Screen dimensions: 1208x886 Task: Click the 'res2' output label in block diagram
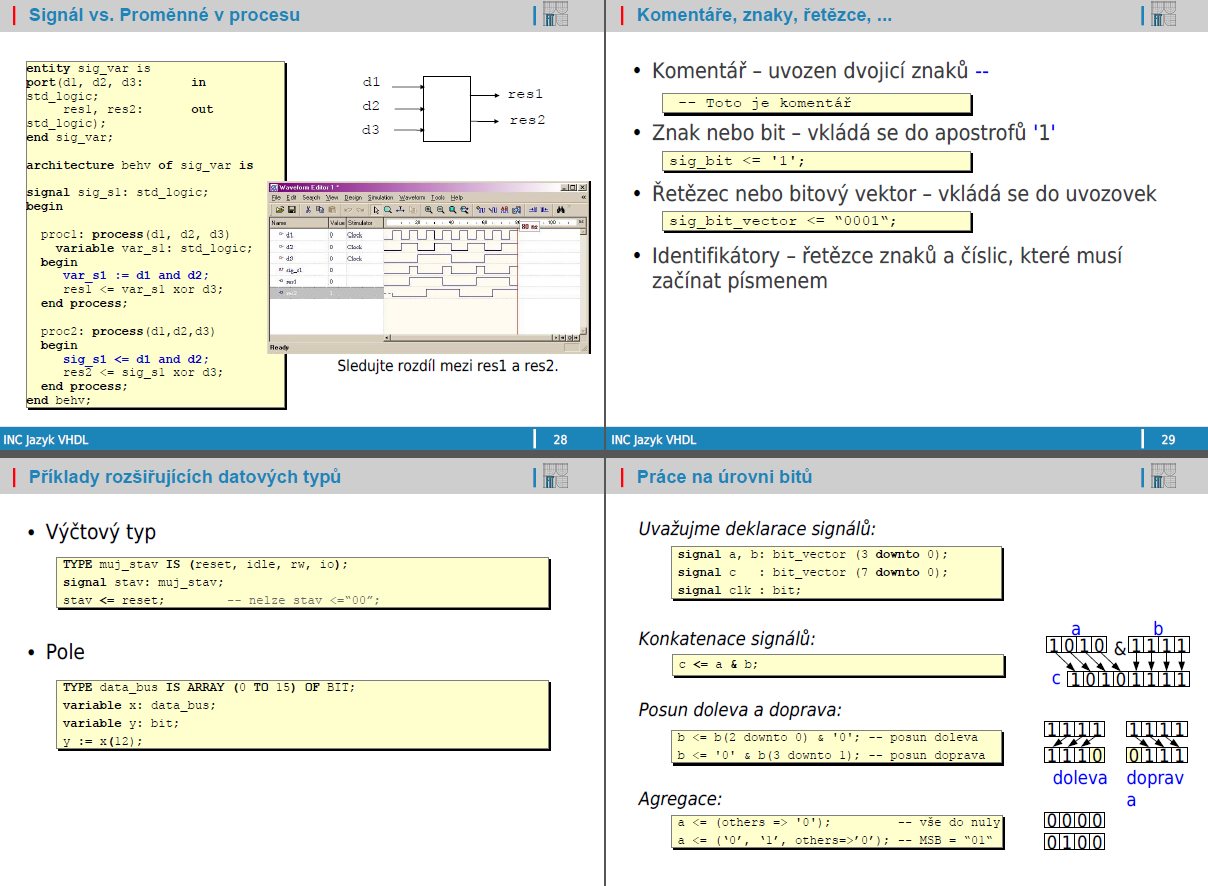pos(527,121)
